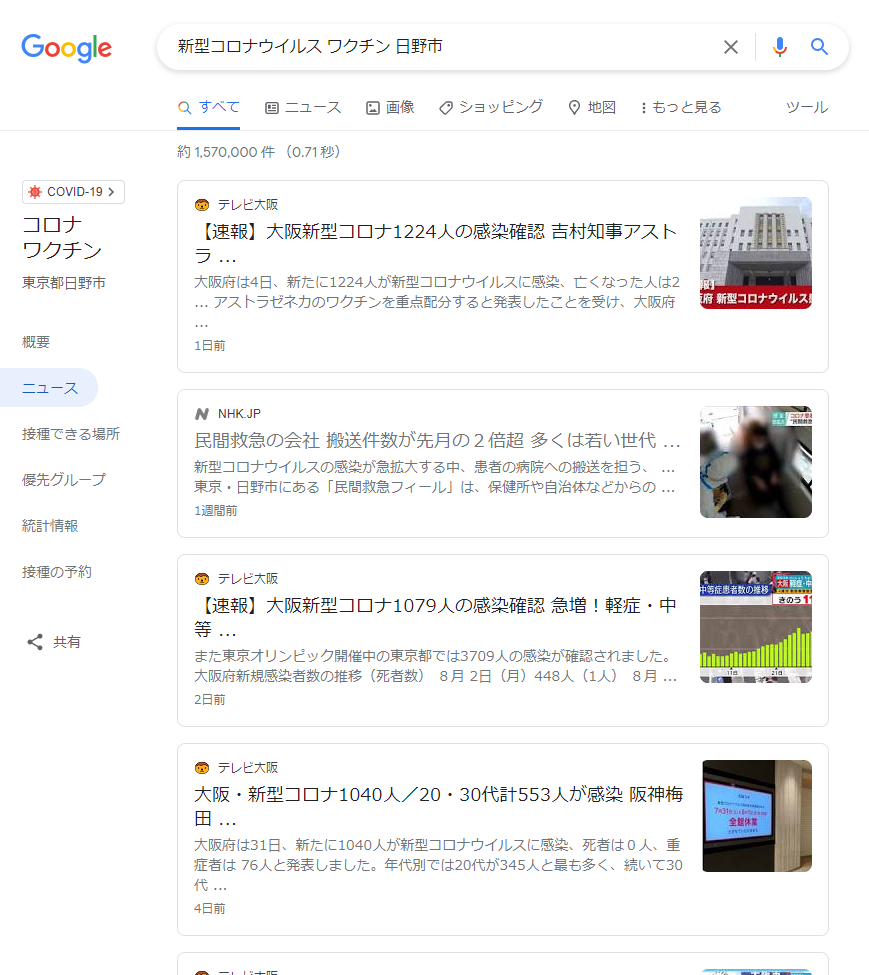Screen dimensions: 869x975
Task: Open the COVID-19 chip
Action: 73,192
